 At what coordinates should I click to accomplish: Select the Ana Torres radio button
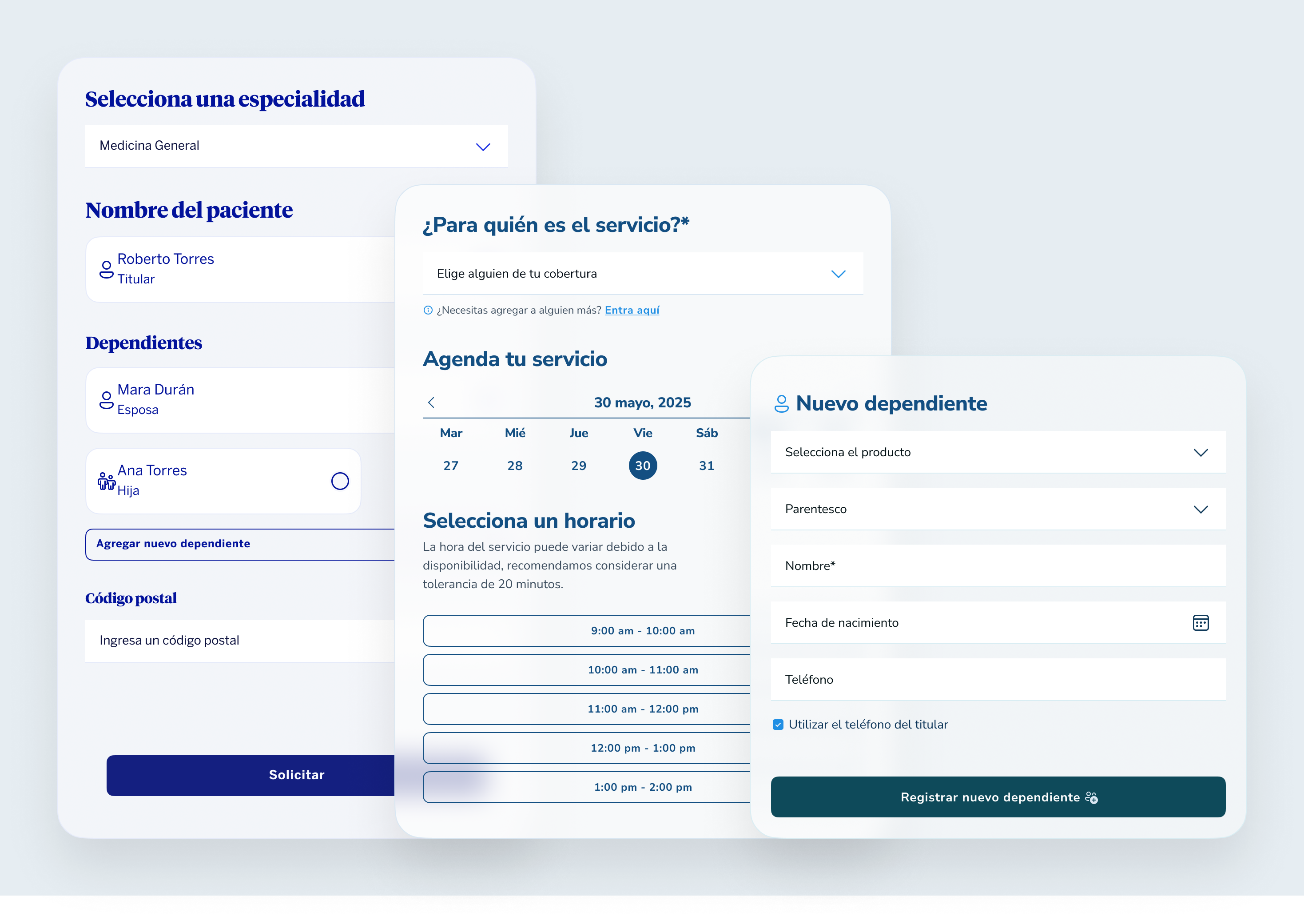[x=339, y=482]
